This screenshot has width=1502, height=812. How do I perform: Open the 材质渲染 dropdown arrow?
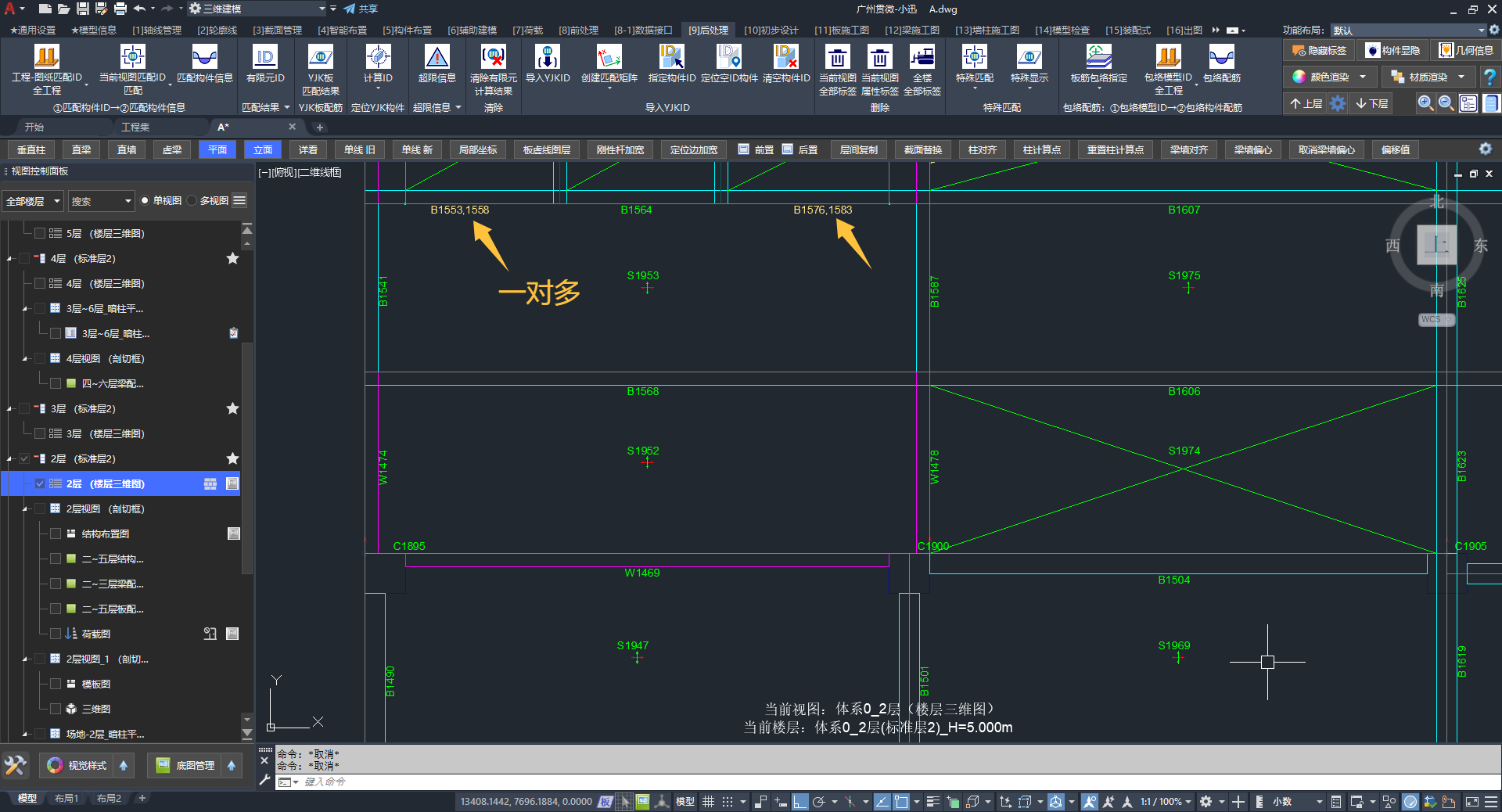click(1461, 77)
